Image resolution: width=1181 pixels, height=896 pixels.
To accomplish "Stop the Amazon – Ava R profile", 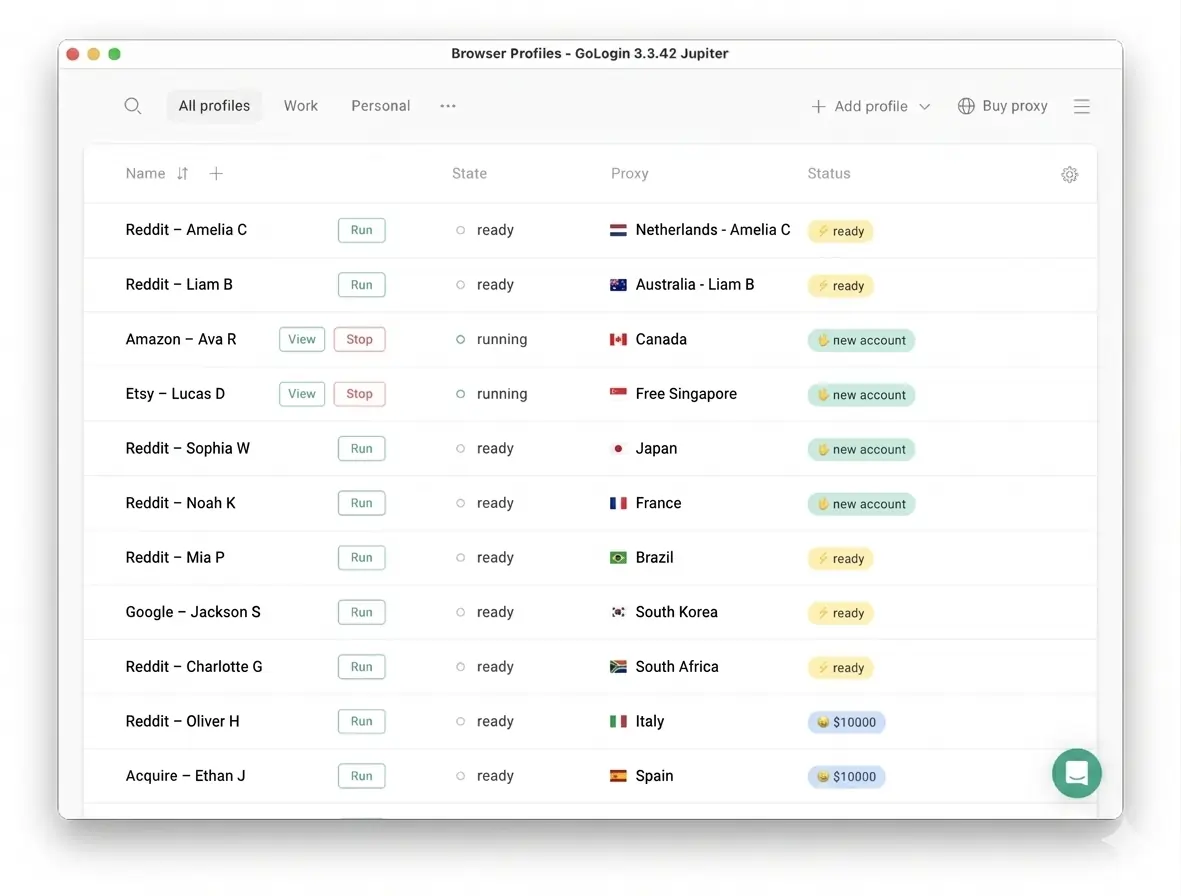I will [359, 339].
